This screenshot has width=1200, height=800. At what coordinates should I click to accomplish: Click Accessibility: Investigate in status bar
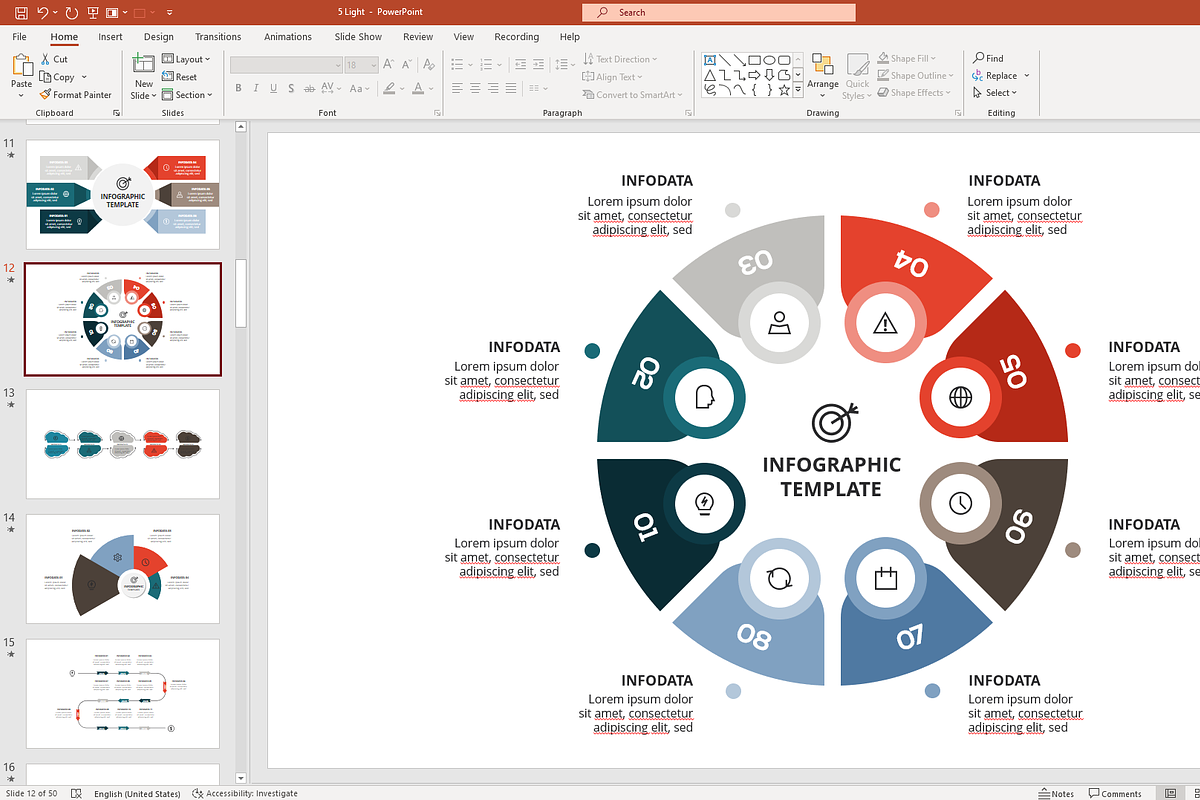(245, 793)
